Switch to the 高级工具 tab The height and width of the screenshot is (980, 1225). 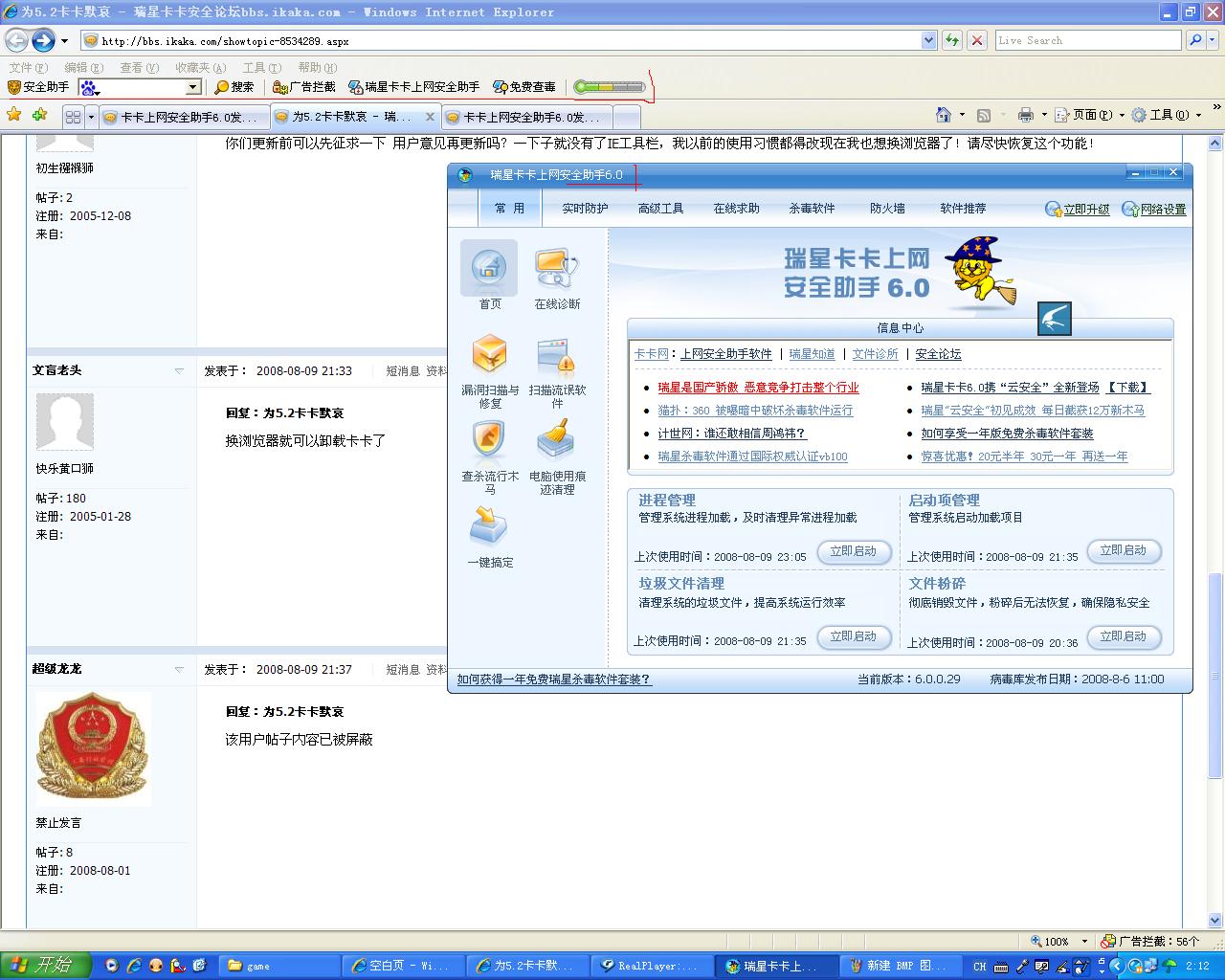[x=660, y=209]
